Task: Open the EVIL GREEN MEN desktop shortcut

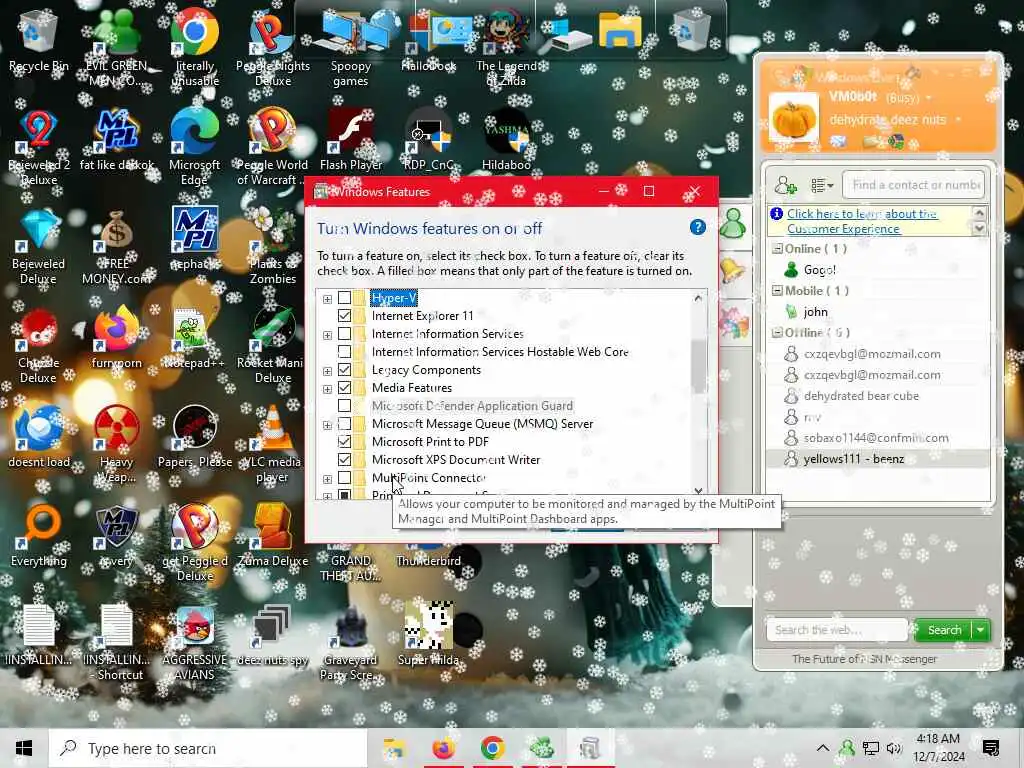Action: click(116, 47)
